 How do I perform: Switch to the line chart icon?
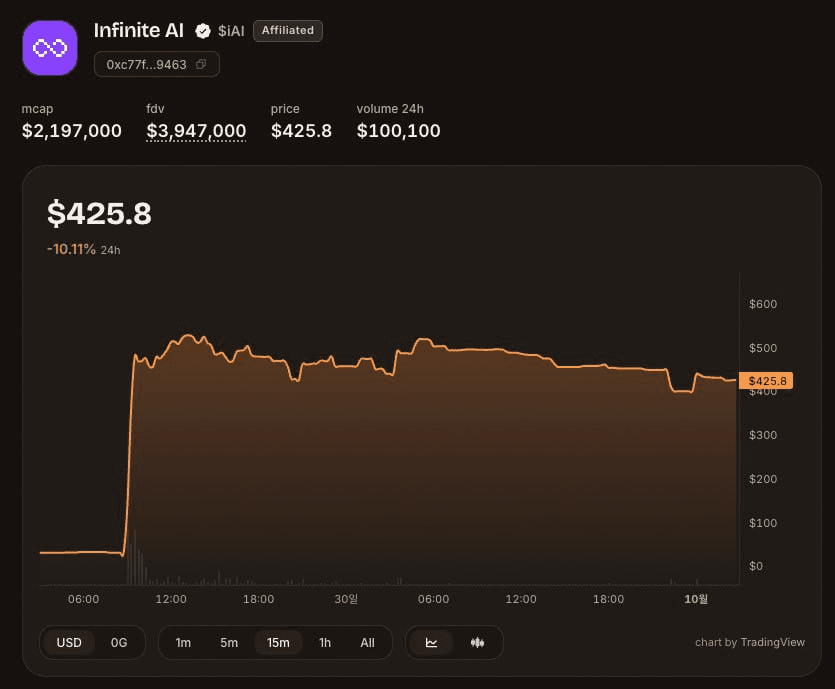pos(431,643)
